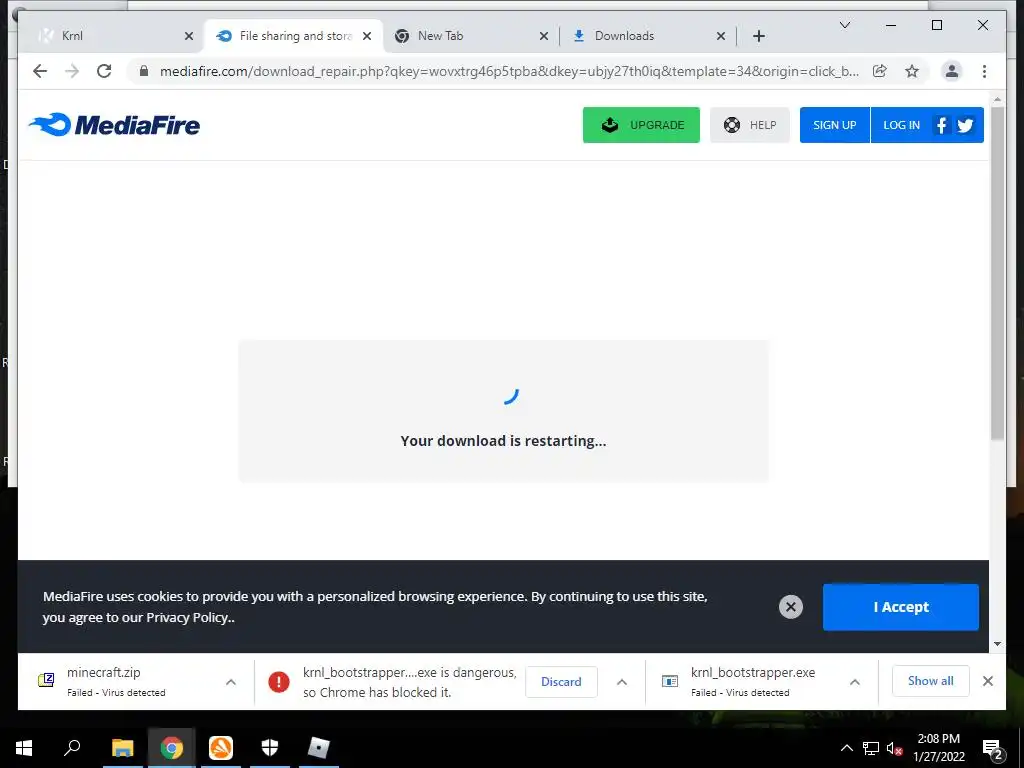The width and height of the screenshot is (1024, 768).
Task: Click the scrollbar down arrow
Action: point(997,643)
